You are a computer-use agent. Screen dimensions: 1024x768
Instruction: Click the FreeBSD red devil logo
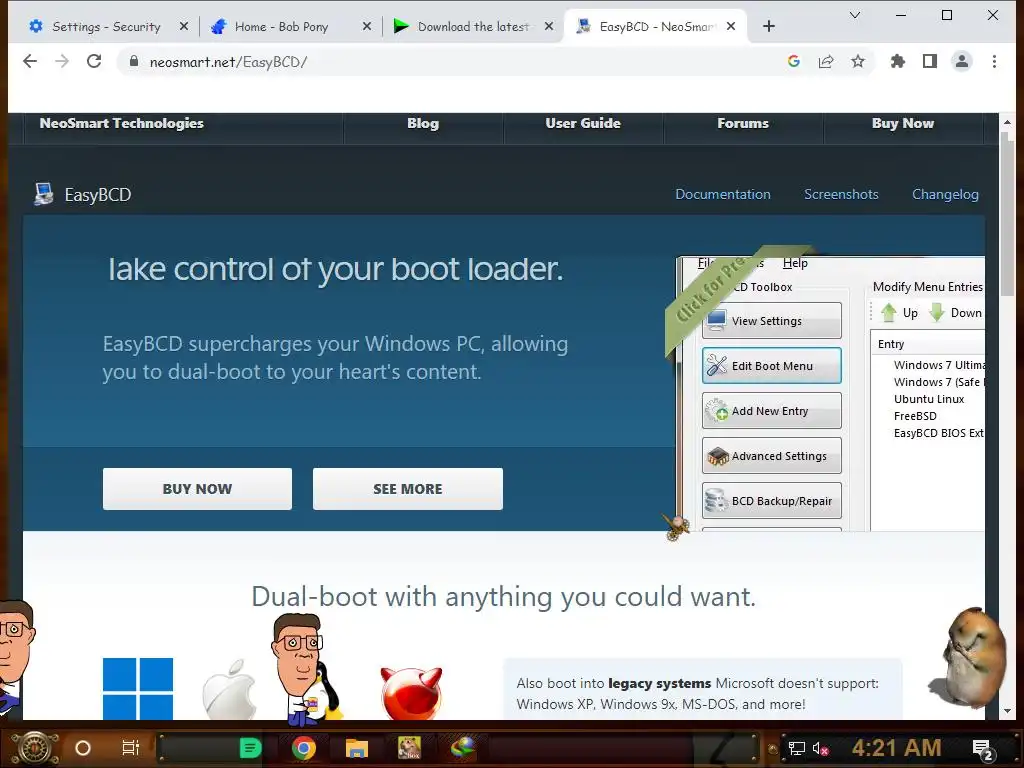(411, 694)
